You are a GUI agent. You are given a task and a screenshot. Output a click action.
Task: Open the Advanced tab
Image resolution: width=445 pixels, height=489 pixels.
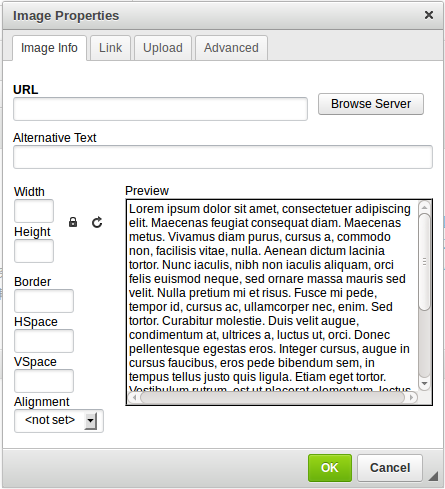pyautogui.click(x=231, y=48)
